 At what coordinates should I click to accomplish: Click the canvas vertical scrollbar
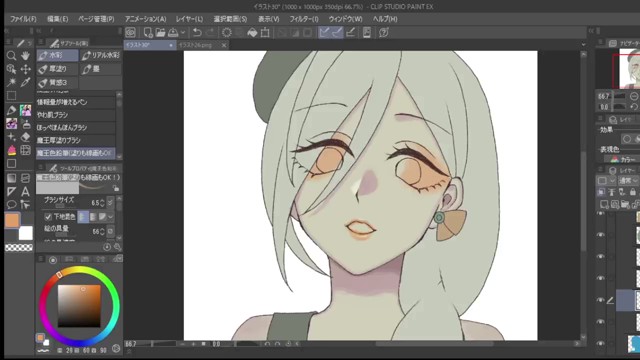pyautogui.click(x=584, y=195)
